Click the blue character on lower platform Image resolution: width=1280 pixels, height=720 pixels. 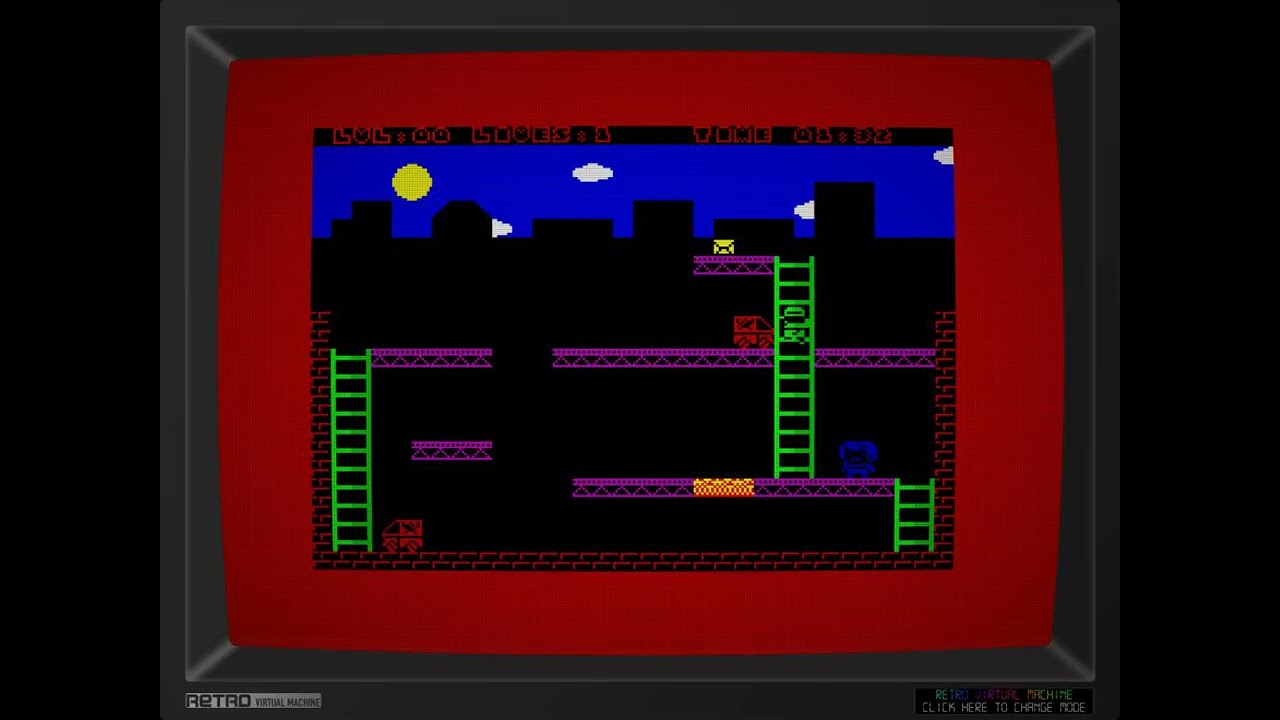point(858,459)
